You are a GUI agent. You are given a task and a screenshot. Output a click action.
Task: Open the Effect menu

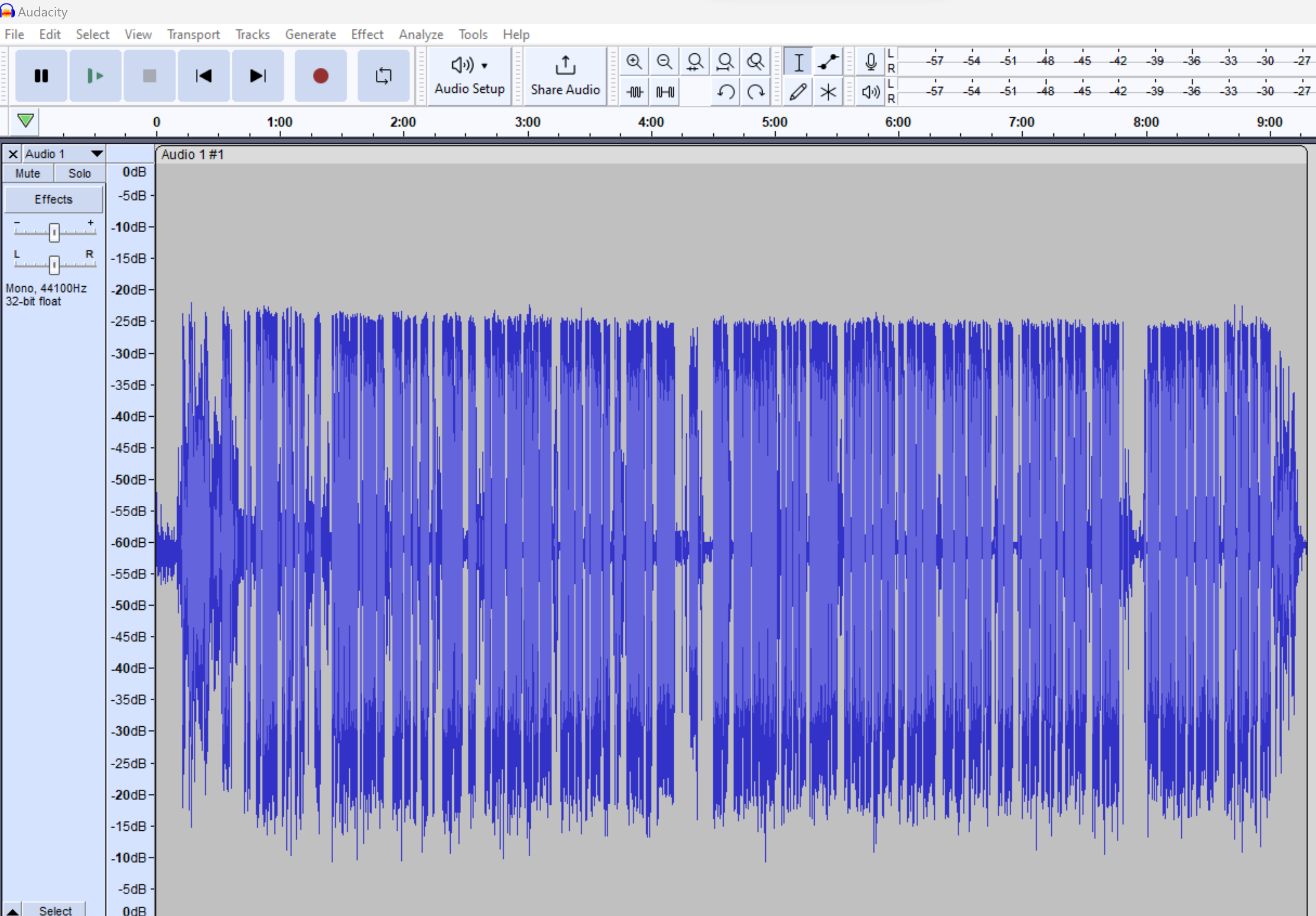[366, 34]
